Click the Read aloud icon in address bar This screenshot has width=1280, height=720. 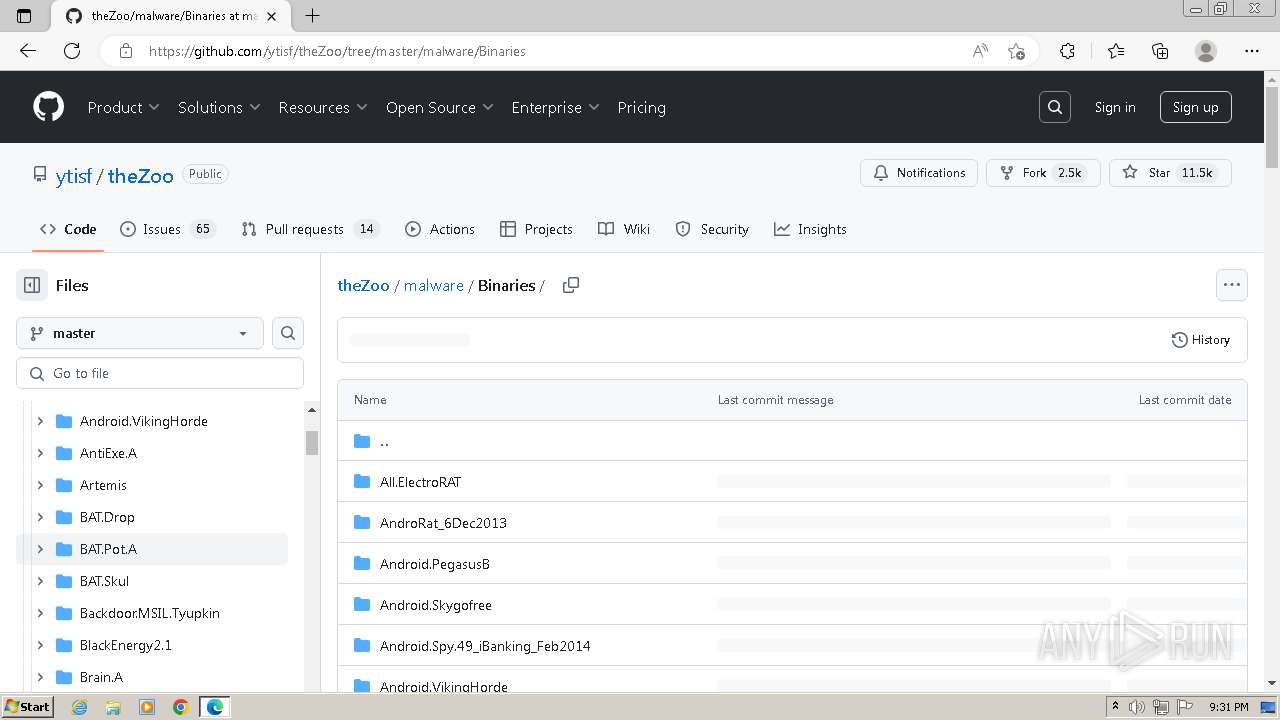[980, 51]
